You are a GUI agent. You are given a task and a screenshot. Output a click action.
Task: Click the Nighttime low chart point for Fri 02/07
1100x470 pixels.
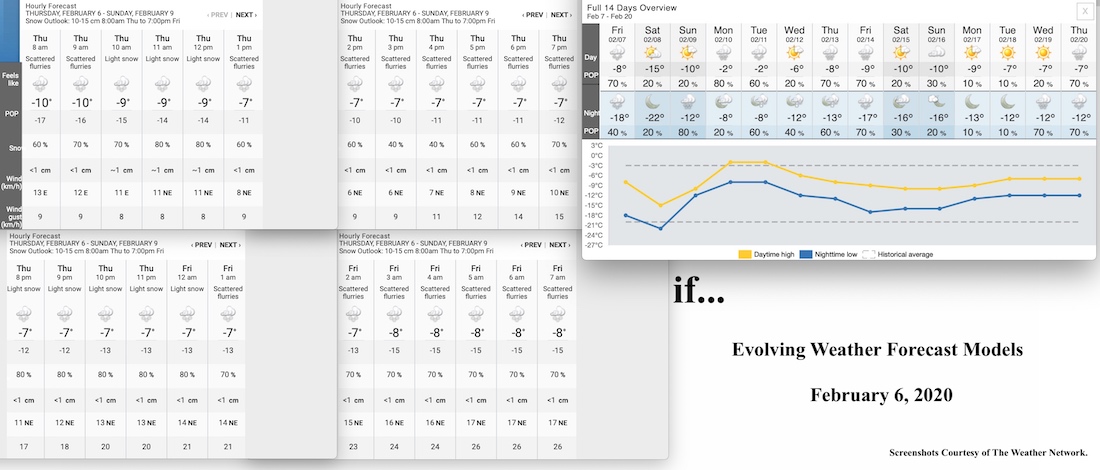[x=626, y=215]
